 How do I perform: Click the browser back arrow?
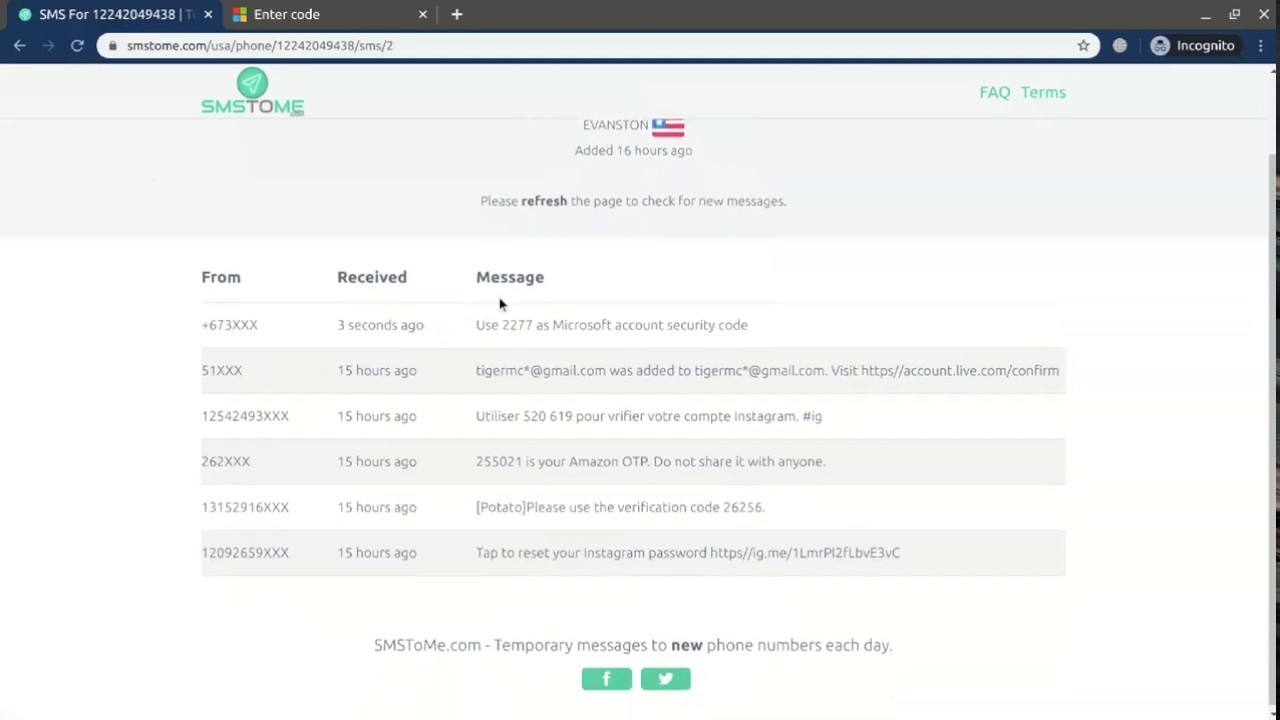pos(20,45)
